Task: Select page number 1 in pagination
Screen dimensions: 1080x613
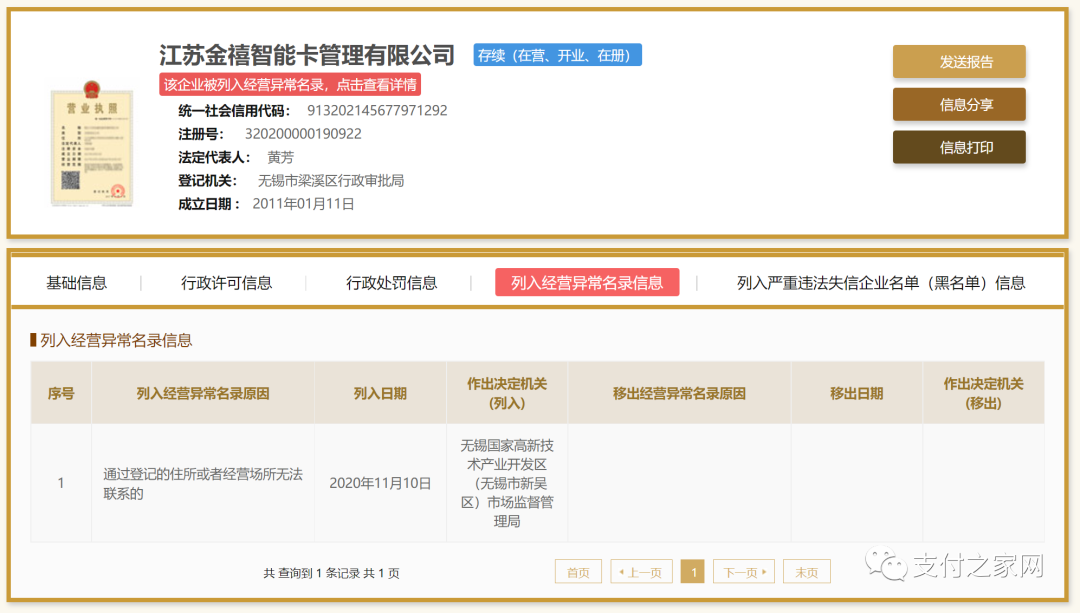Action: (x=693, y=572)
